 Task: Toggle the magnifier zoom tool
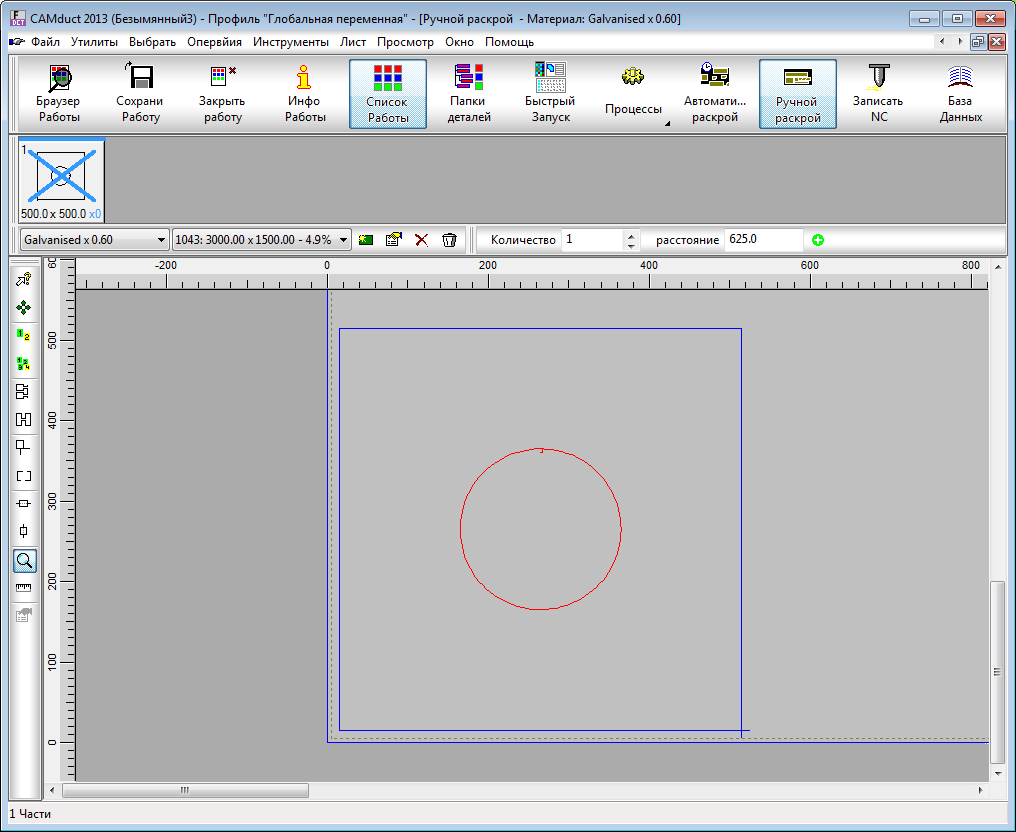tap(25, 560)
